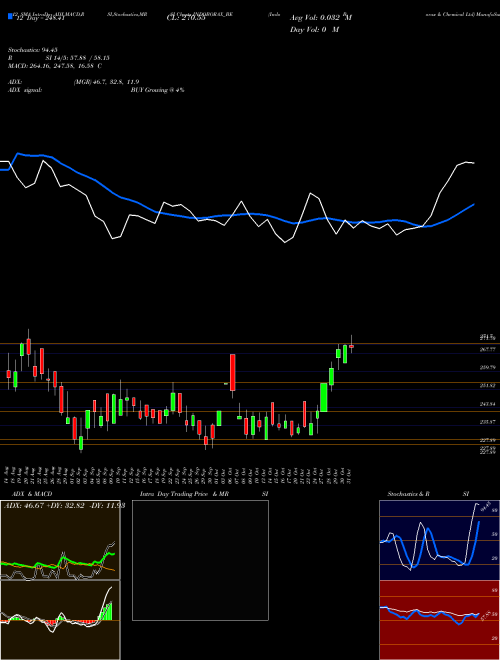
Task: Click the 259.79 price axis label
Action: click(x=488, y=367)
